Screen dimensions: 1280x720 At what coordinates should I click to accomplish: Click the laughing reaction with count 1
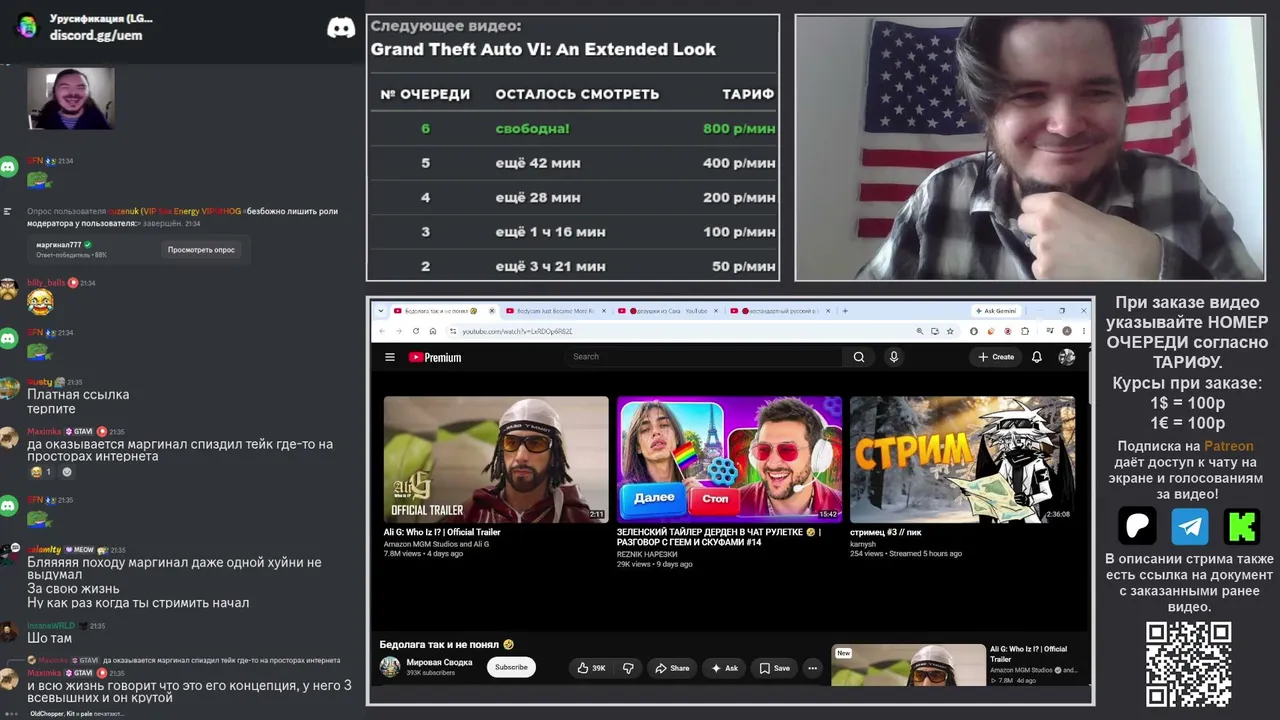[x=40, y=472]
